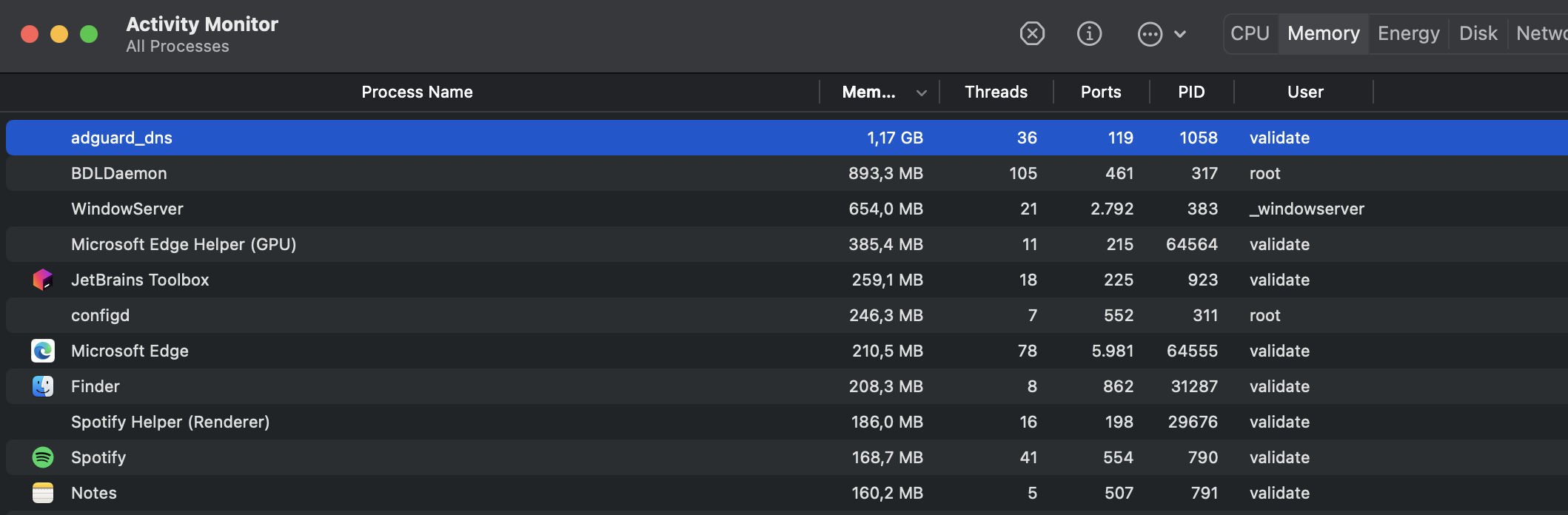
Task: Click the _windowserver user cell
Action: (x=1307, y=209)
